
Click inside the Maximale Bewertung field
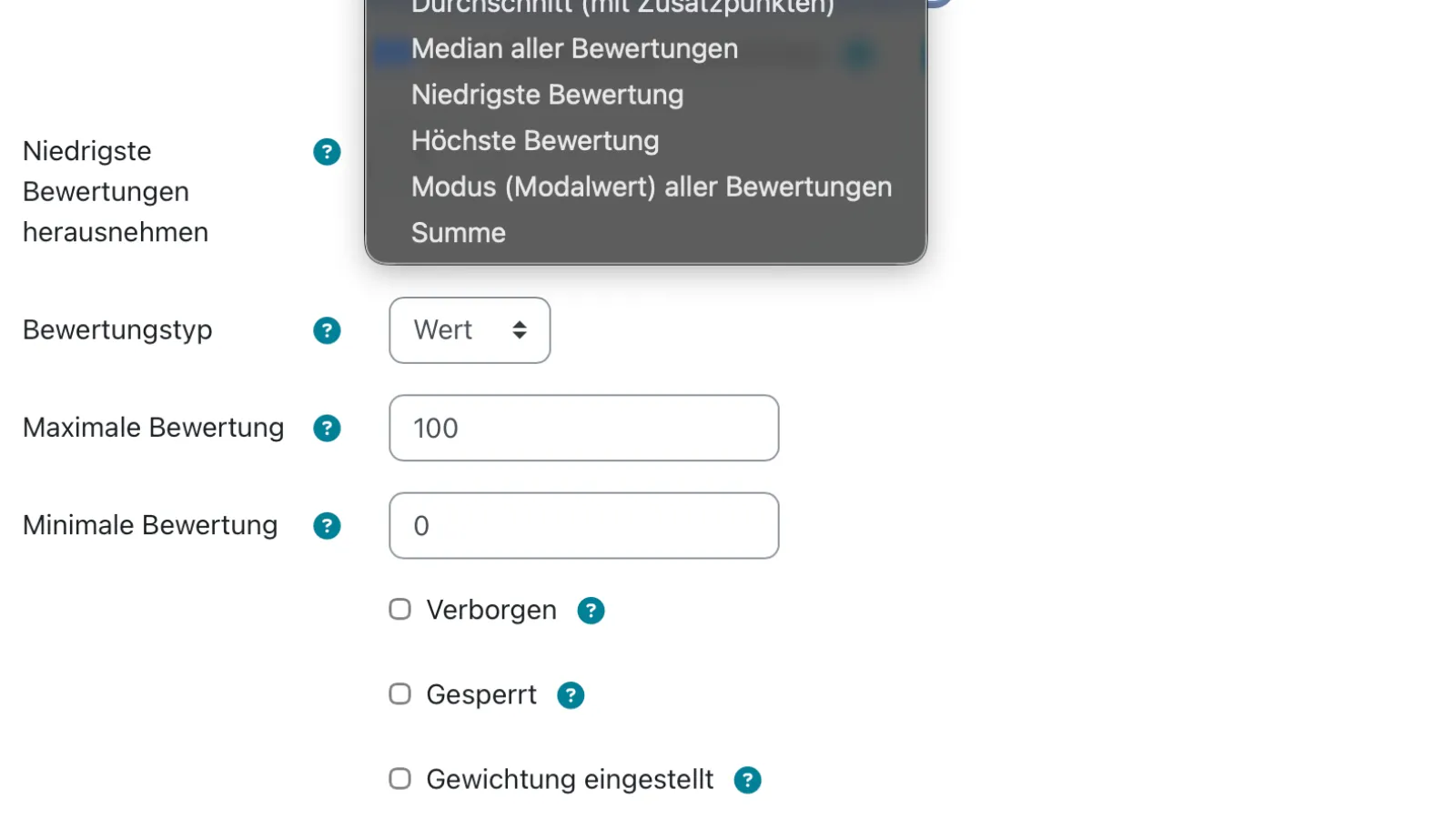point(583,428)
